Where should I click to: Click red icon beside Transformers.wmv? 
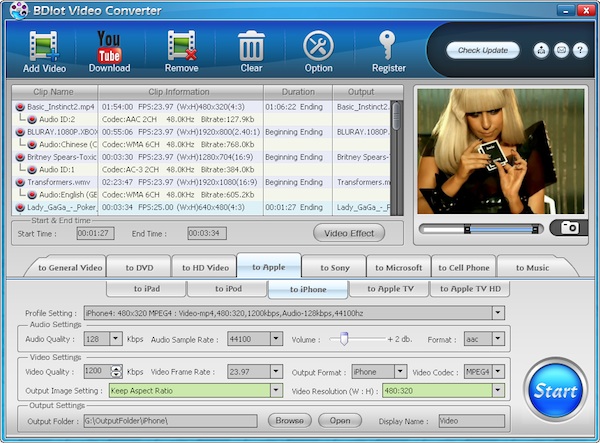20,182
